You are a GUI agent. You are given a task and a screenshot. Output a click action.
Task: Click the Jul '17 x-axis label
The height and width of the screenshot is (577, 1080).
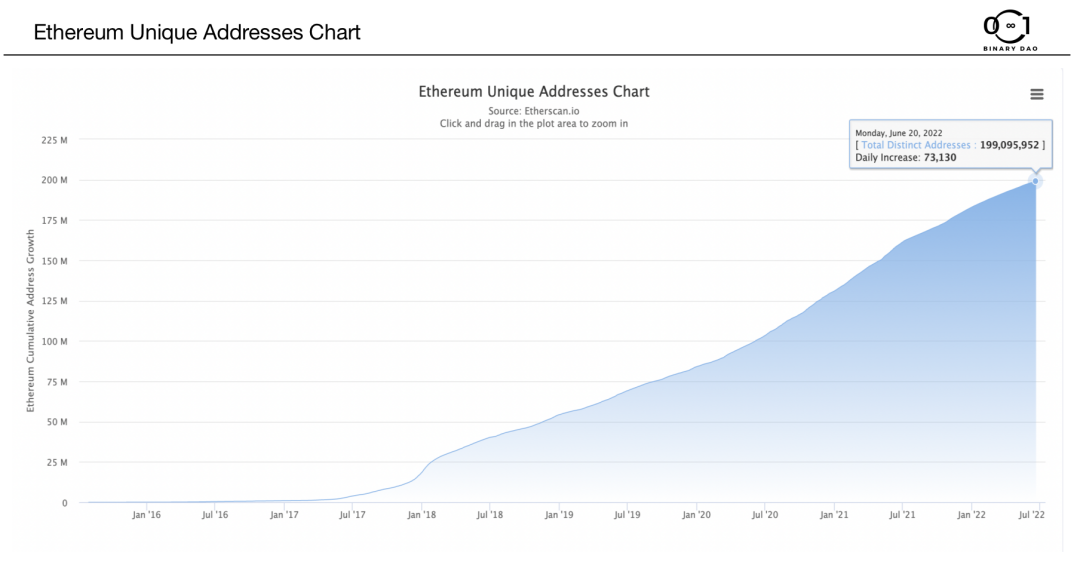point(352,515)
